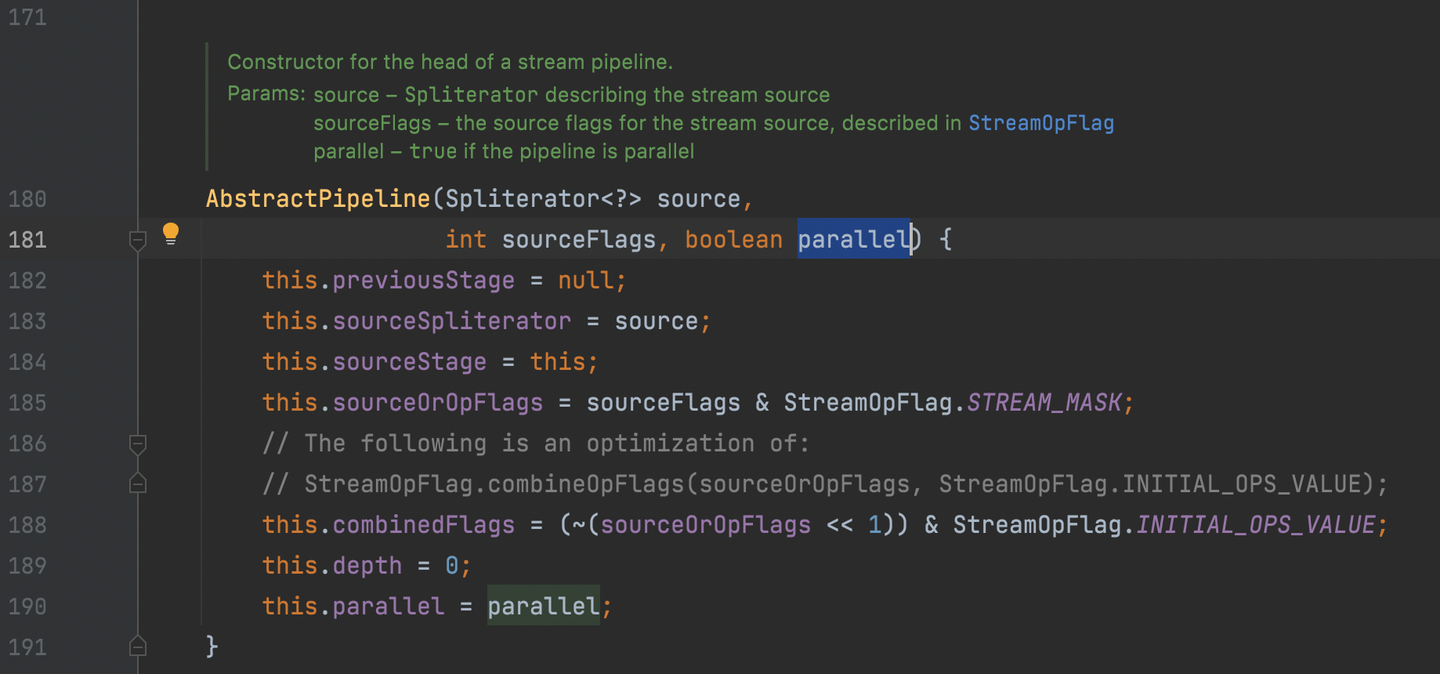Viewport: 1440px width, 674px height.
Task: Collapse the constructor fold marker at line 181
Action: click(x=138, y=240)
